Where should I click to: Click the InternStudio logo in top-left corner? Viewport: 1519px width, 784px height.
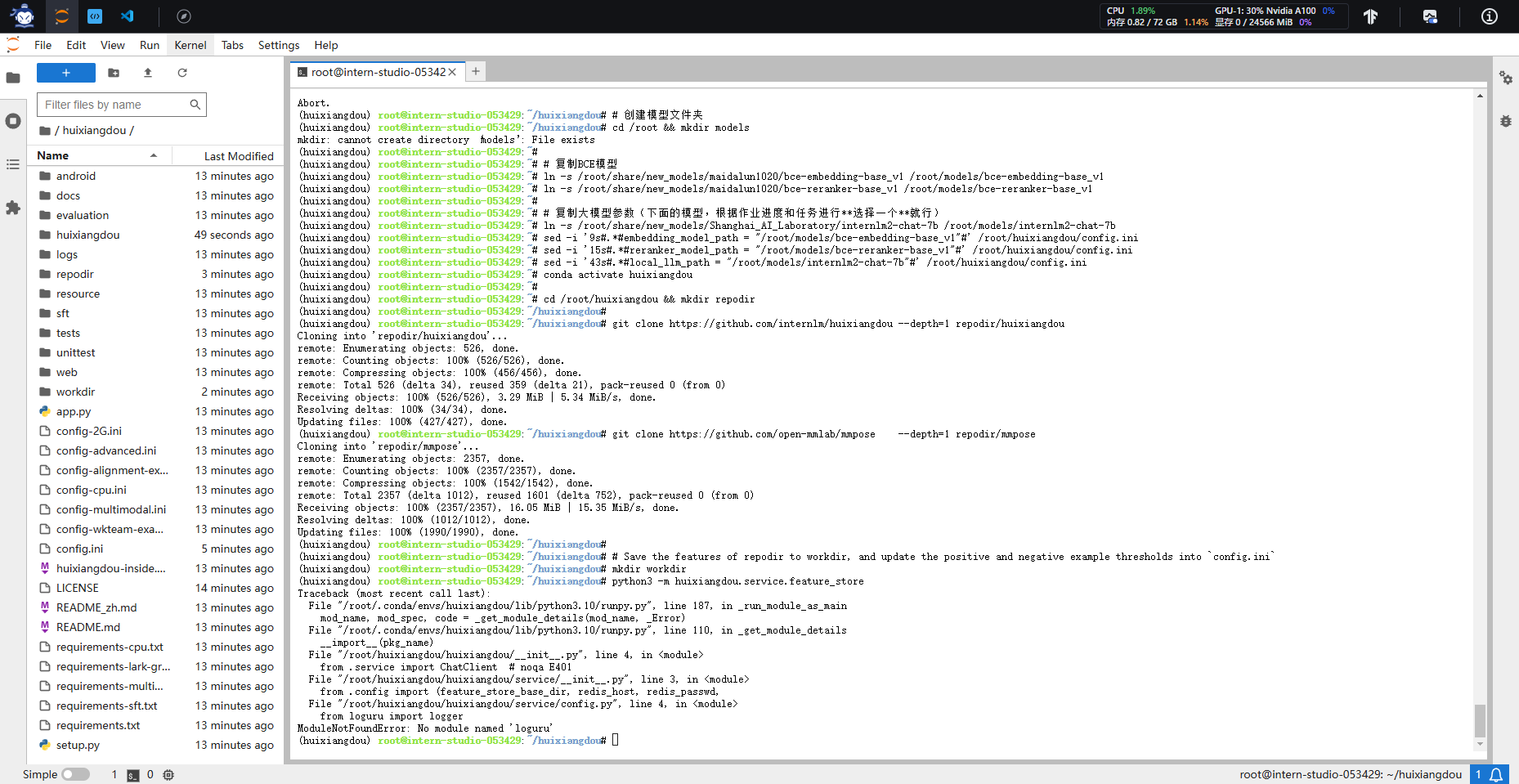pyautogui.click(x=23, y=16)
